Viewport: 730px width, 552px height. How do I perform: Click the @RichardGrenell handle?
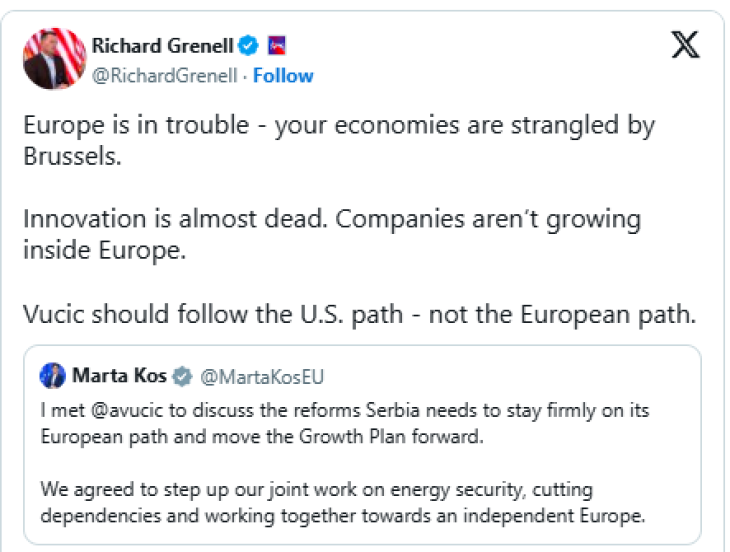pos(165,76)
